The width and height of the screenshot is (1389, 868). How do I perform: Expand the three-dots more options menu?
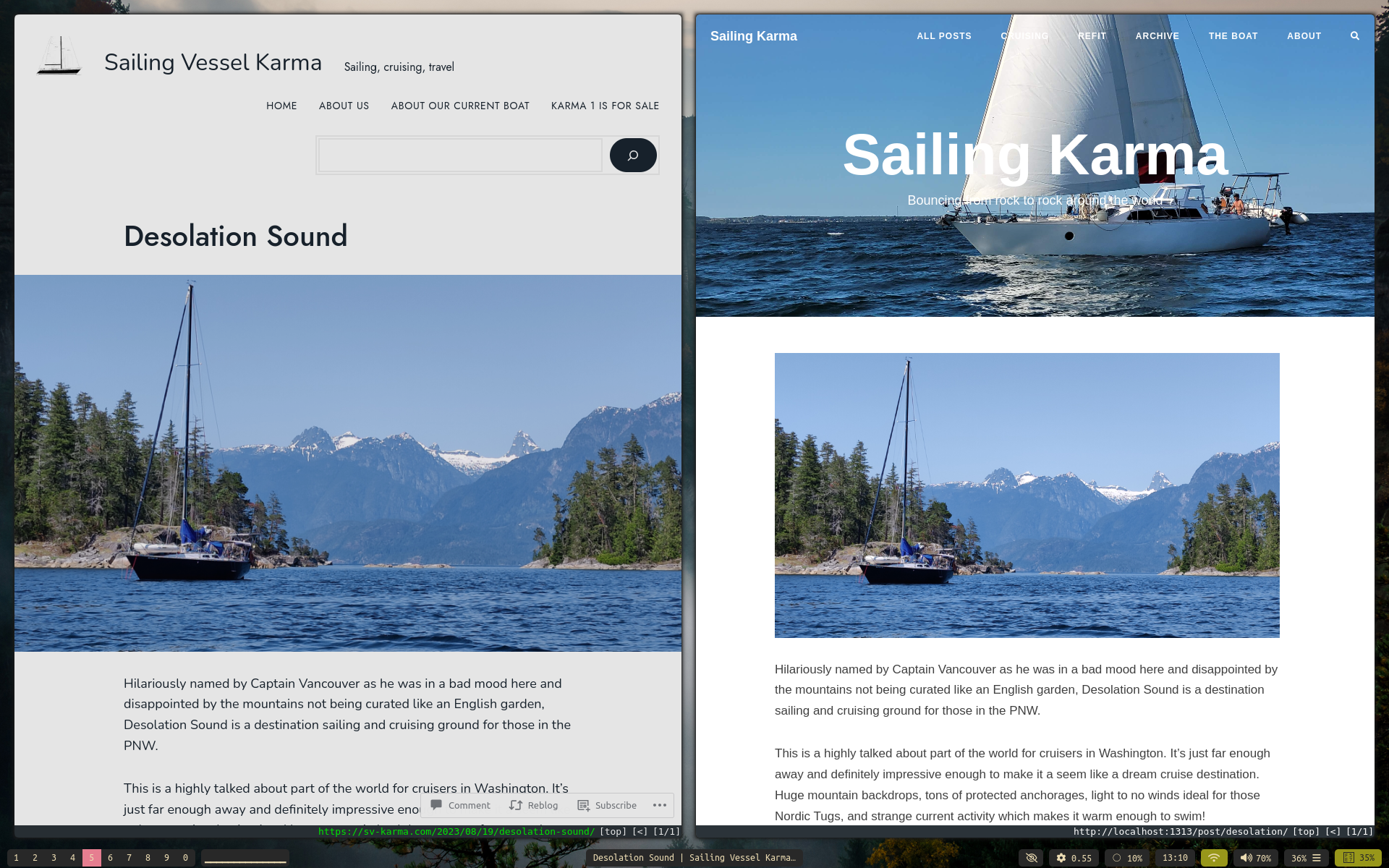click(659, 805)
